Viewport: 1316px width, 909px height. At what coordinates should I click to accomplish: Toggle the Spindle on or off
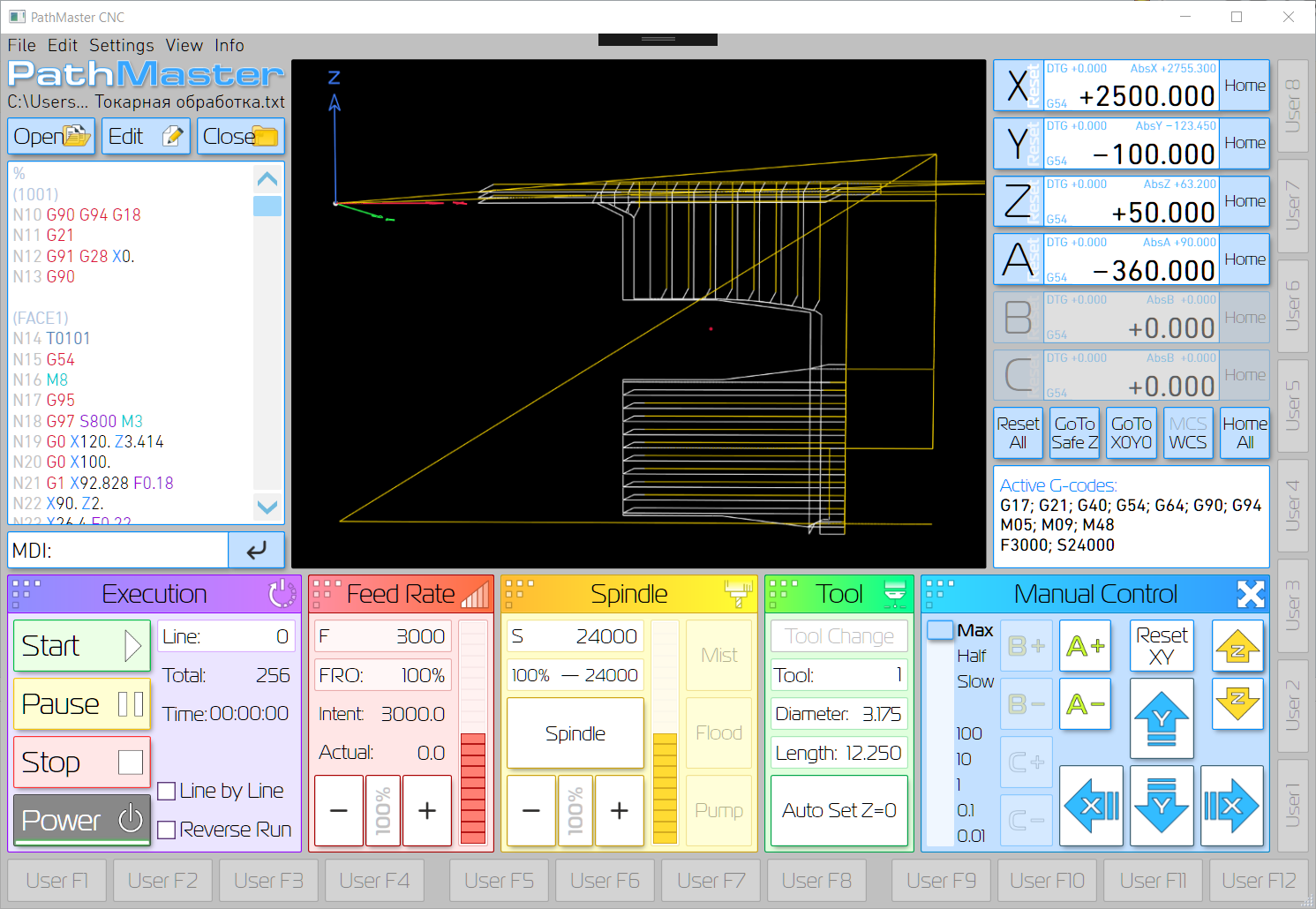(x=575, y=733)
